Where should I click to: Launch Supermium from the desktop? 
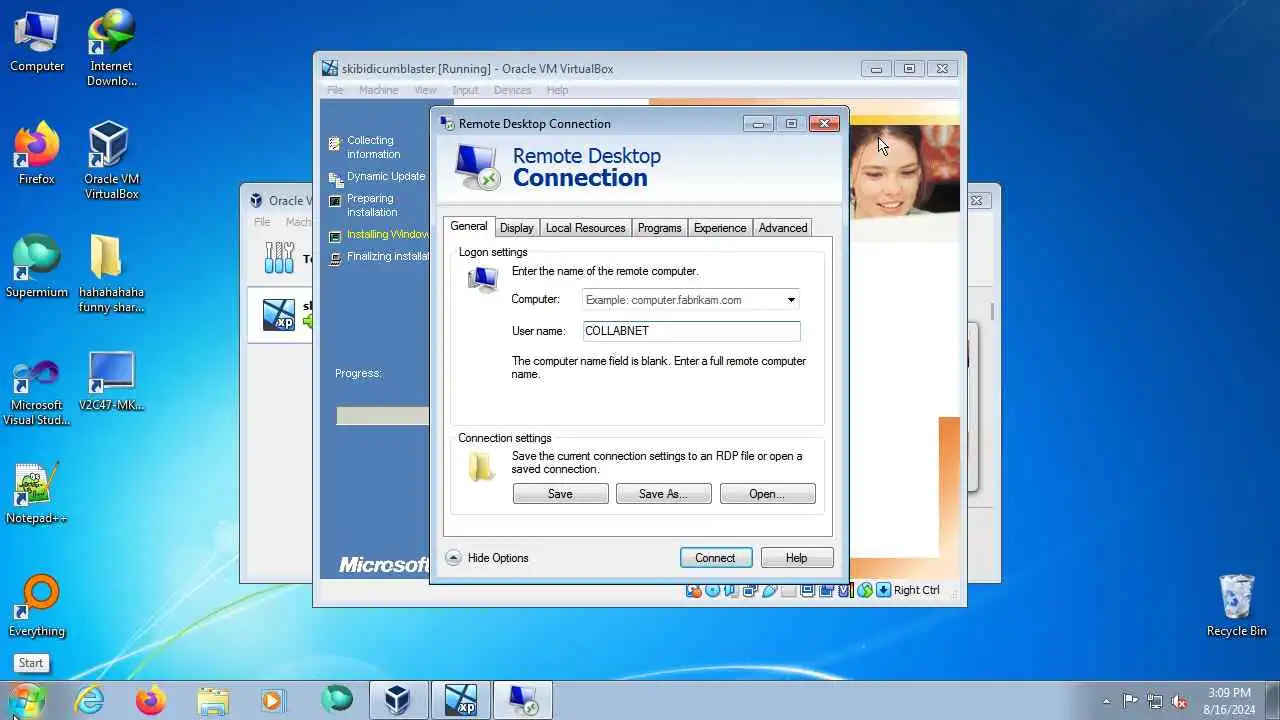click(x=37, y=266)
